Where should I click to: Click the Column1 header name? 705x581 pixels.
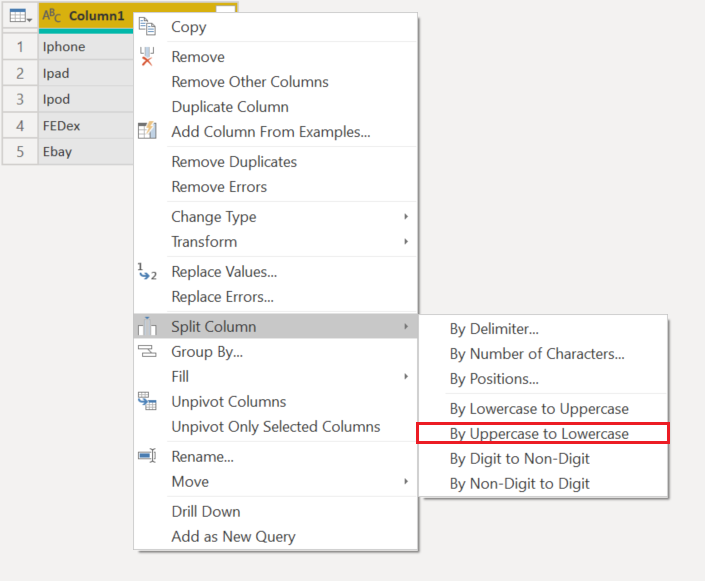pyautogui.click(x=96, y=16)
